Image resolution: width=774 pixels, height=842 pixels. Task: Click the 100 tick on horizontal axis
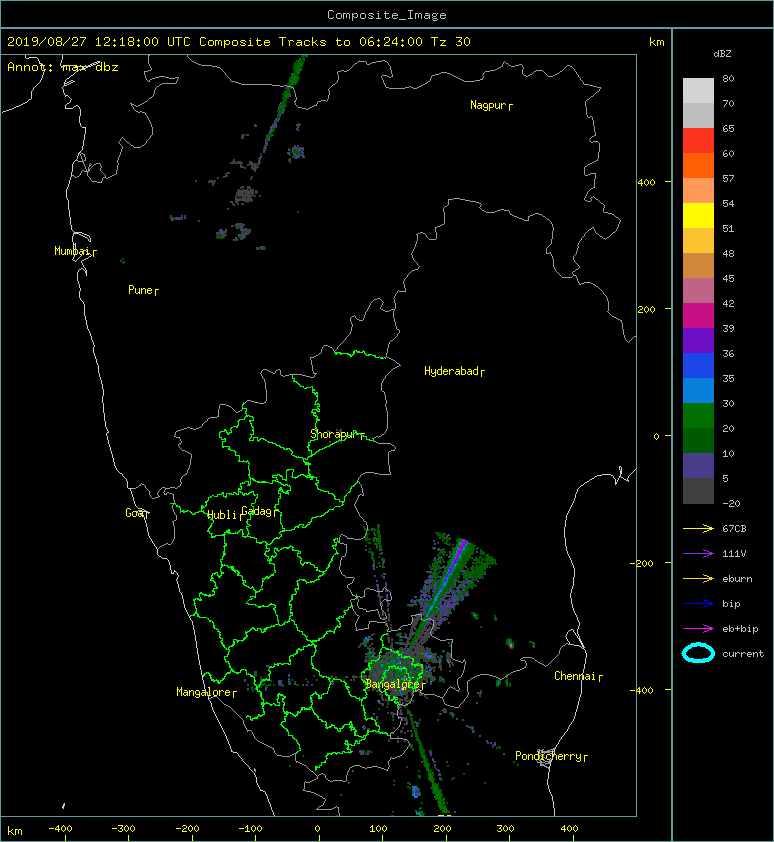tap(378, 829)
